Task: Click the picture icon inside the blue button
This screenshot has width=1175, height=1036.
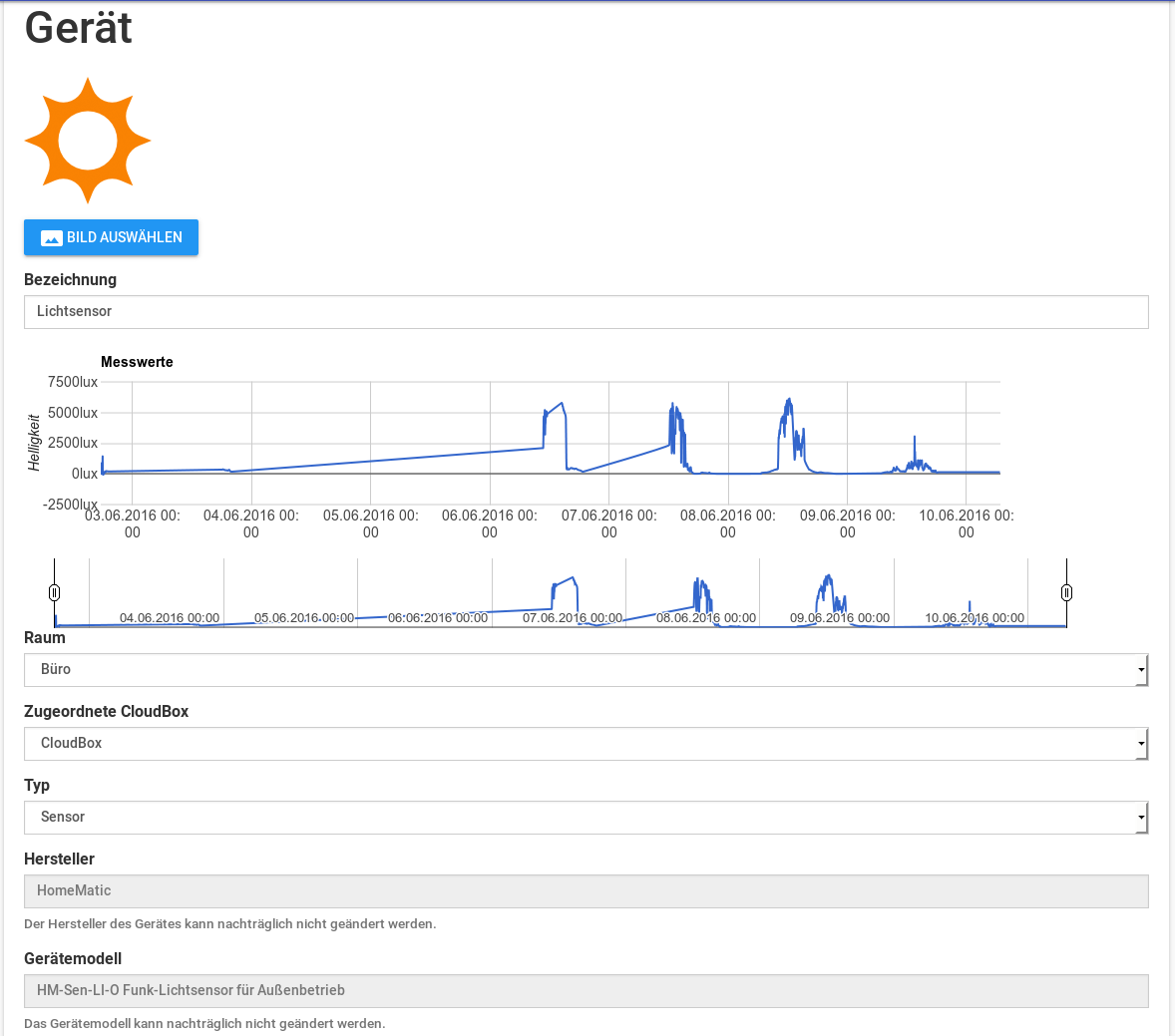Action: [x=52, y=238]
